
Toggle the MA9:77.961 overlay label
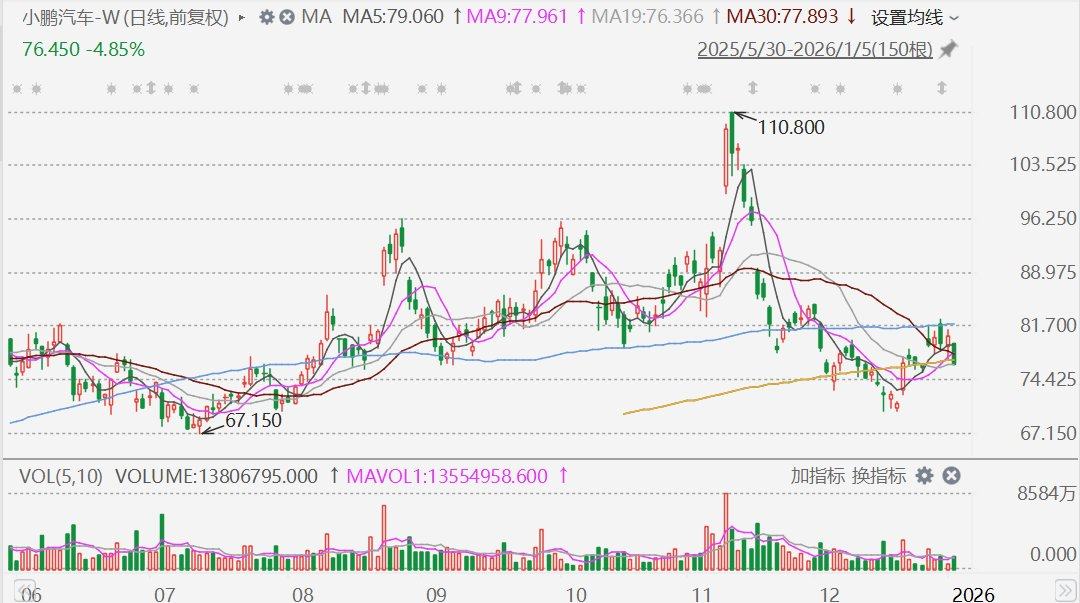tap(520, 17)
